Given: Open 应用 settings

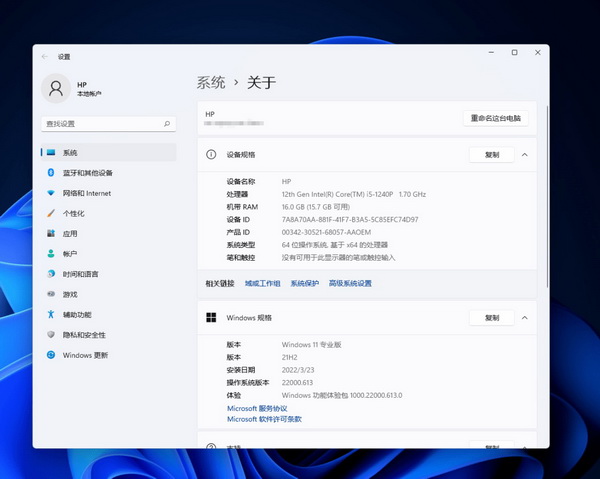Looking at the screenshot, I should pos(109,233).
